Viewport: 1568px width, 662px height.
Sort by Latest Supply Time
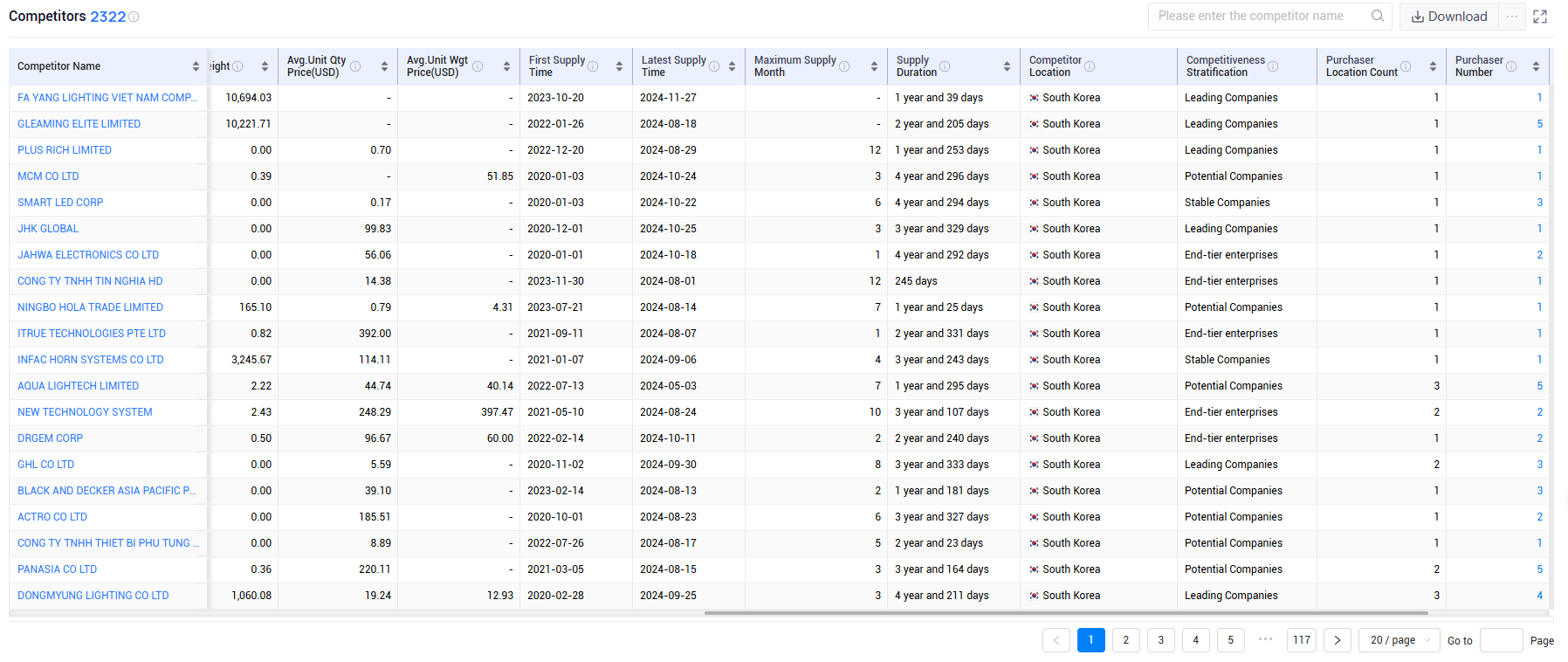tap(732, 66)
